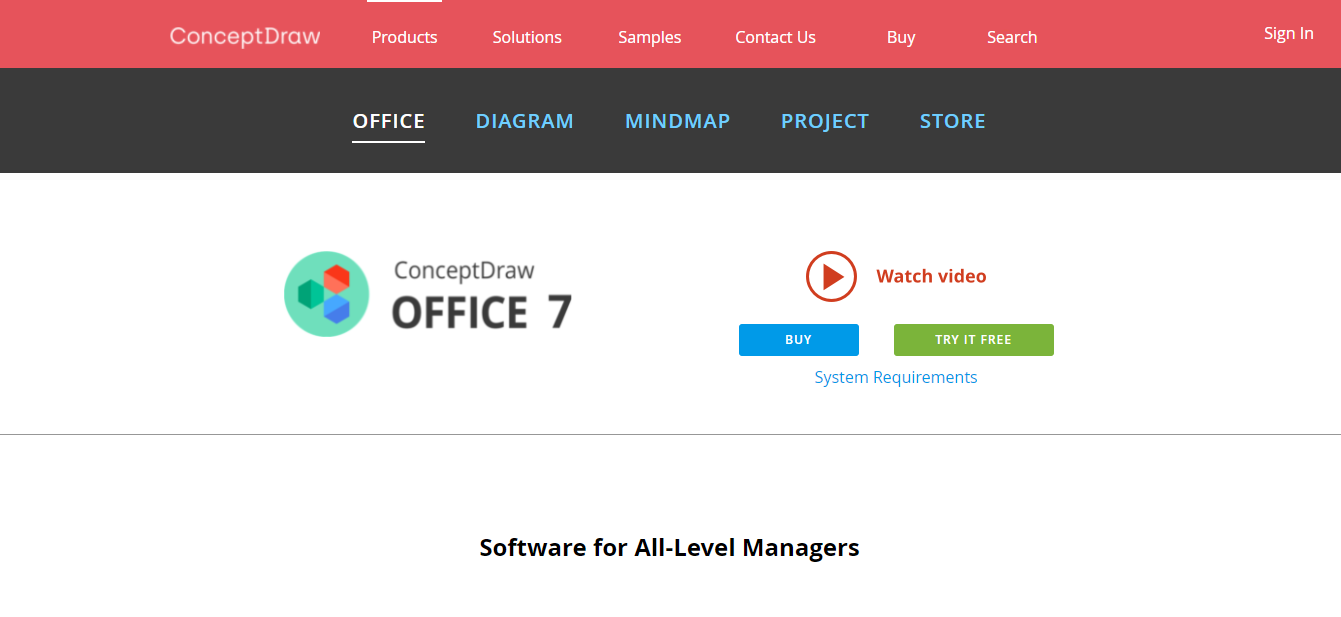Screen dimensions: 1341x617
Task: Select the OFFICE product tab
Action: pyautogui.click(x=389, y=121)
